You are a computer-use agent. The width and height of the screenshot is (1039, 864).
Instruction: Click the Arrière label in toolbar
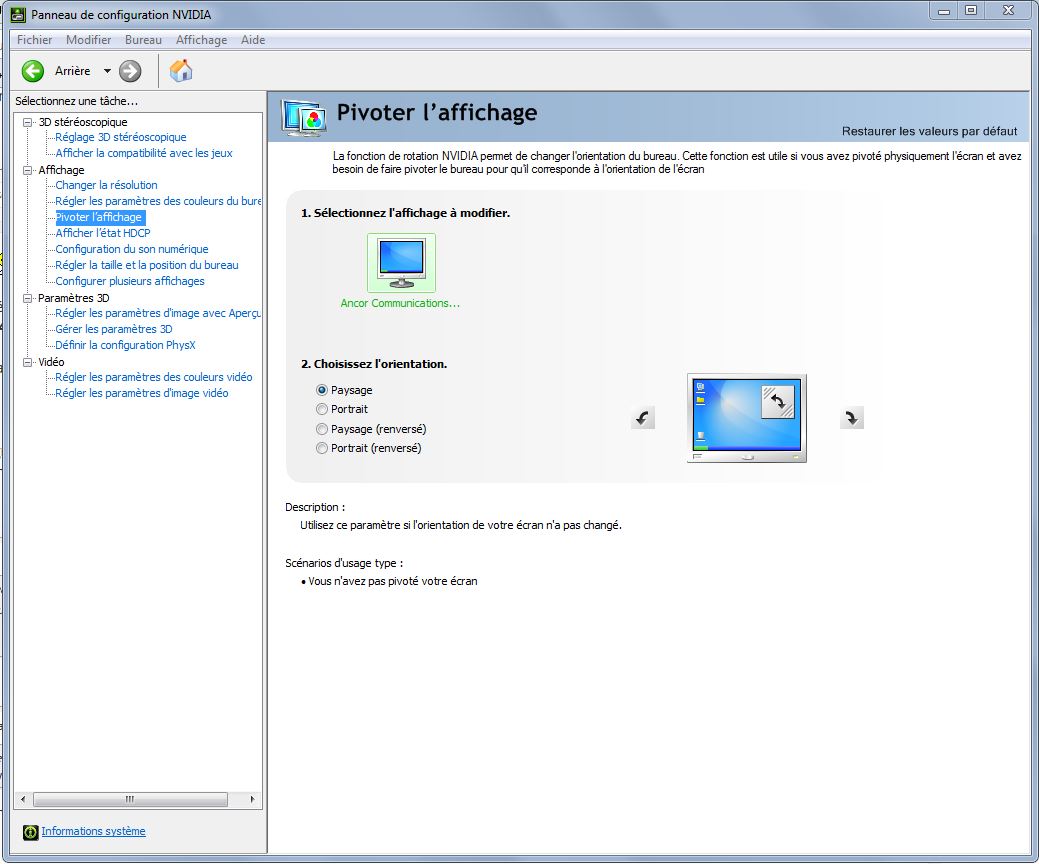coord(72,71)
